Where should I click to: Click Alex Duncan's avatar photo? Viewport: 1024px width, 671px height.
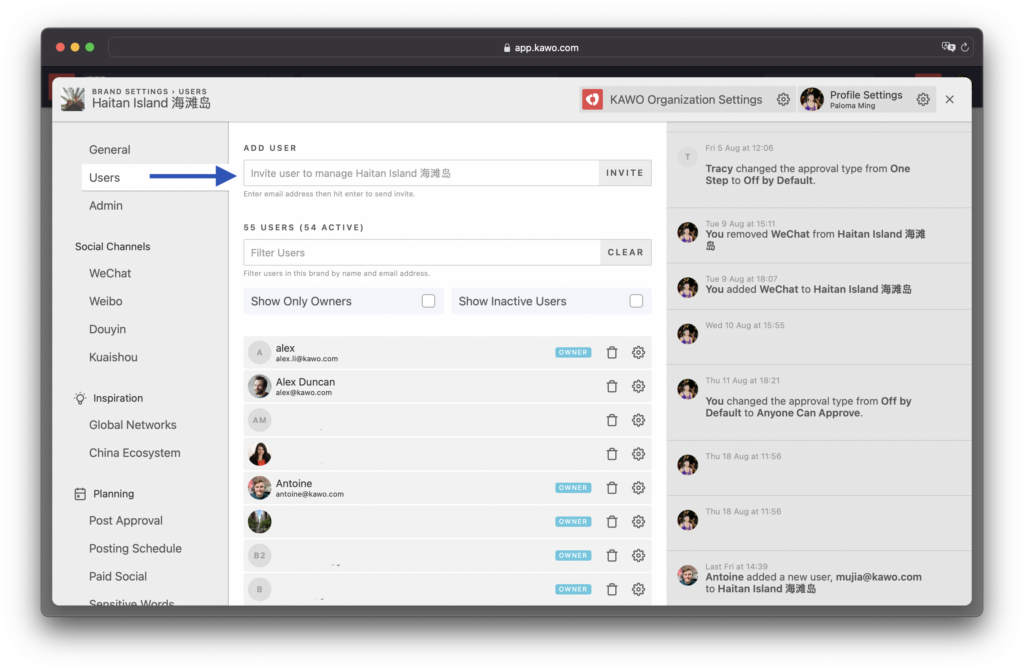tap(259, 387)
